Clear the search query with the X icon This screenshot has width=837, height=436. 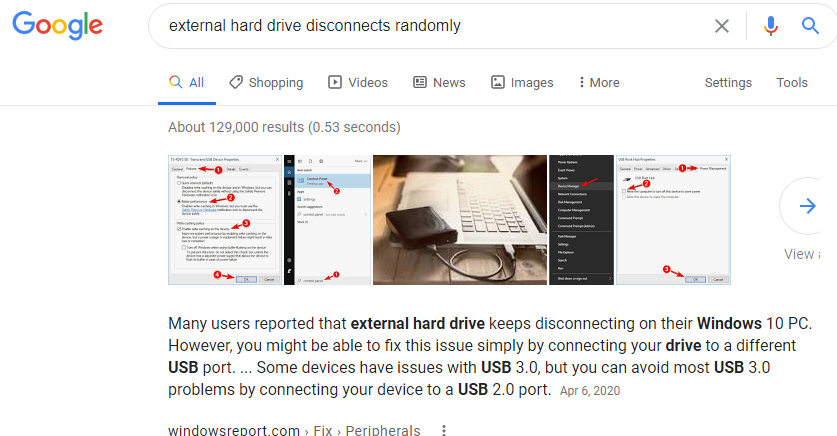pyautogui.click(x=722, y=26)
